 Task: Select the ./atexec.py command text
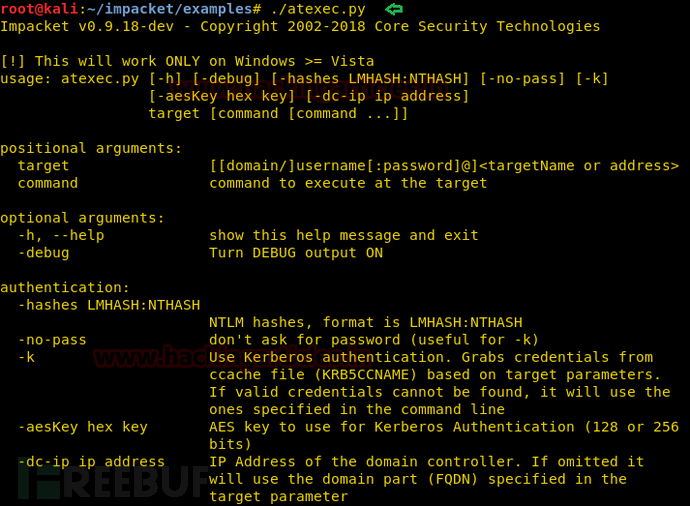point(318,9)
